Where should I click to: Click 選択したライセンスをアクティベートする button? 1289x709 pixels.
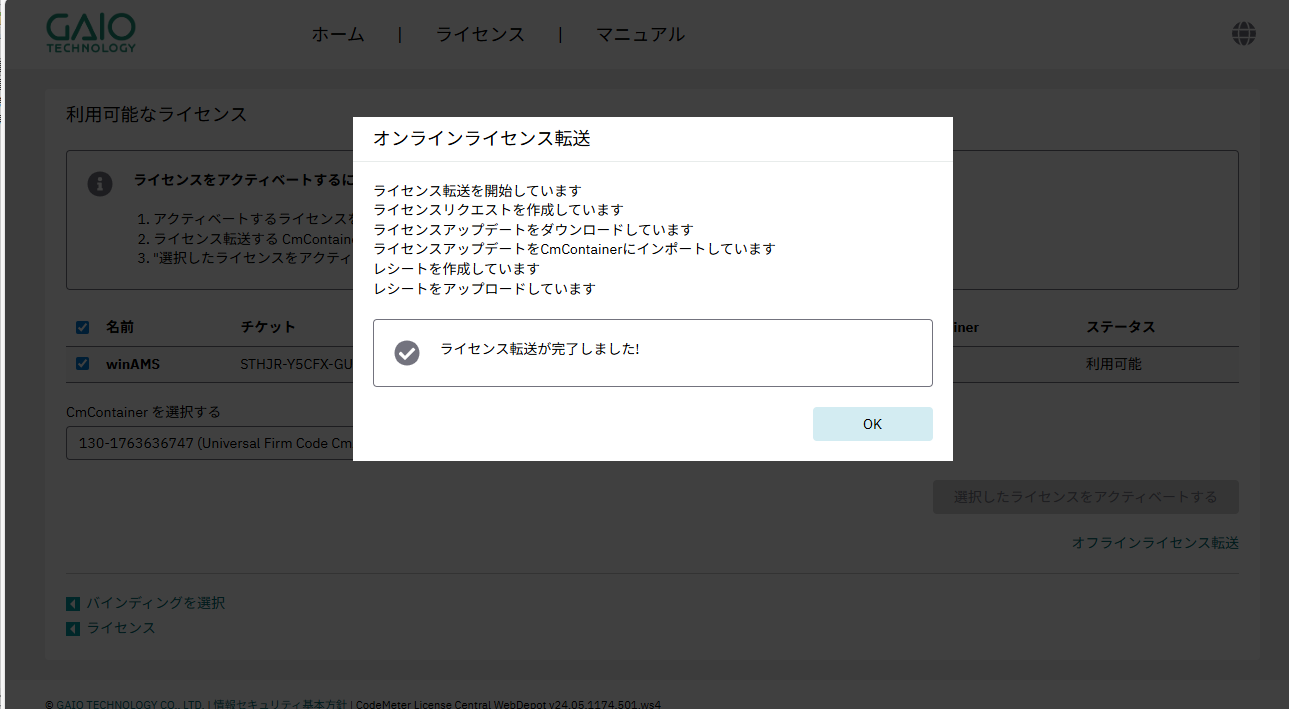click(x=1085, y=497)
